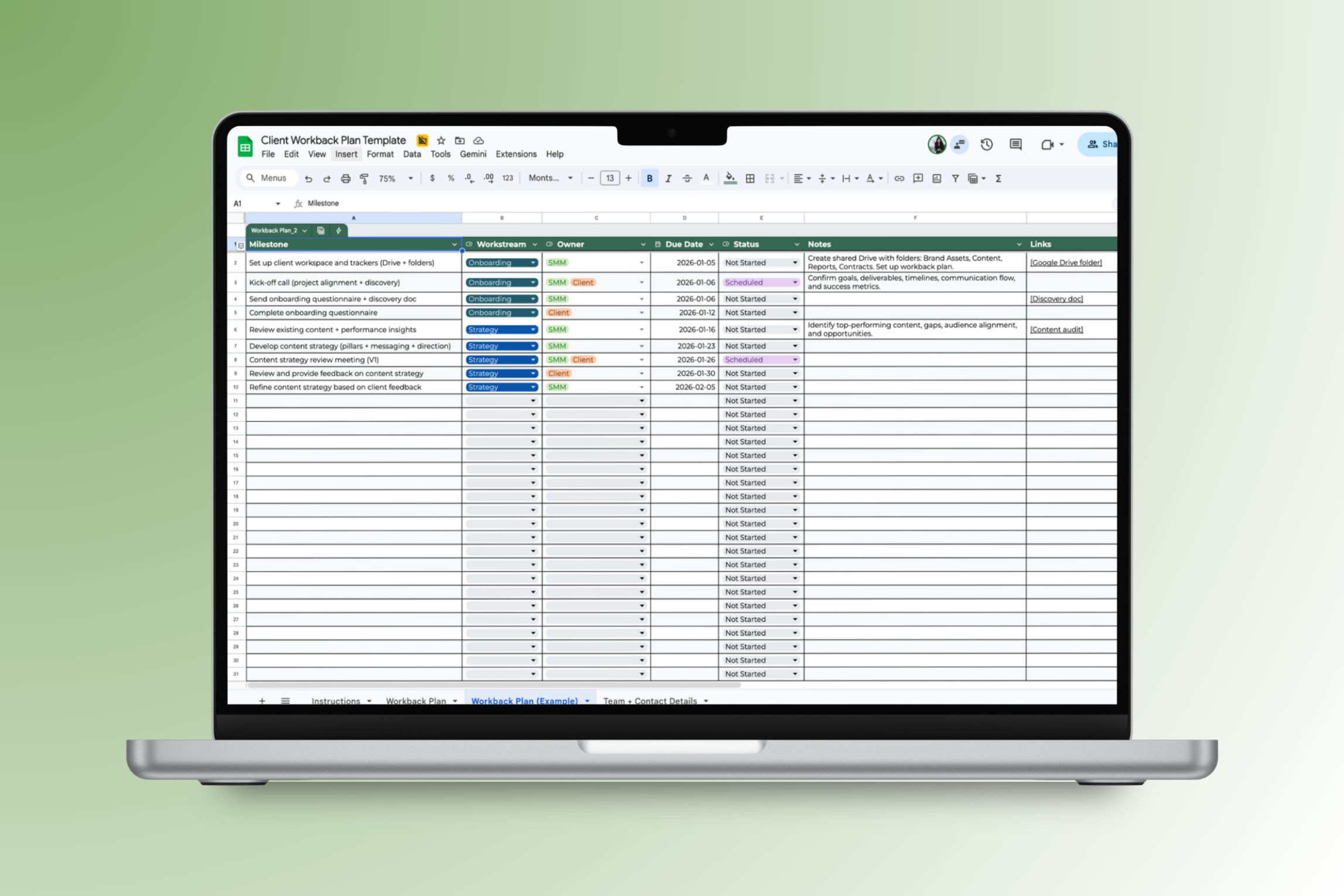Click the horizontal scrollbar below the grid
The width and height of the screenshot is (1344, 896).
click(x=494, y=685)
